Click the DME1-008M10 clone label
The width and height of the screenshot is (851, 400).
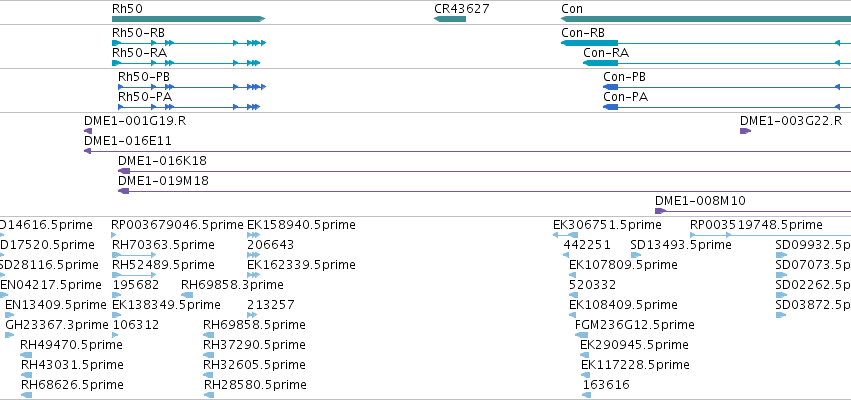(x=700, y=201)
